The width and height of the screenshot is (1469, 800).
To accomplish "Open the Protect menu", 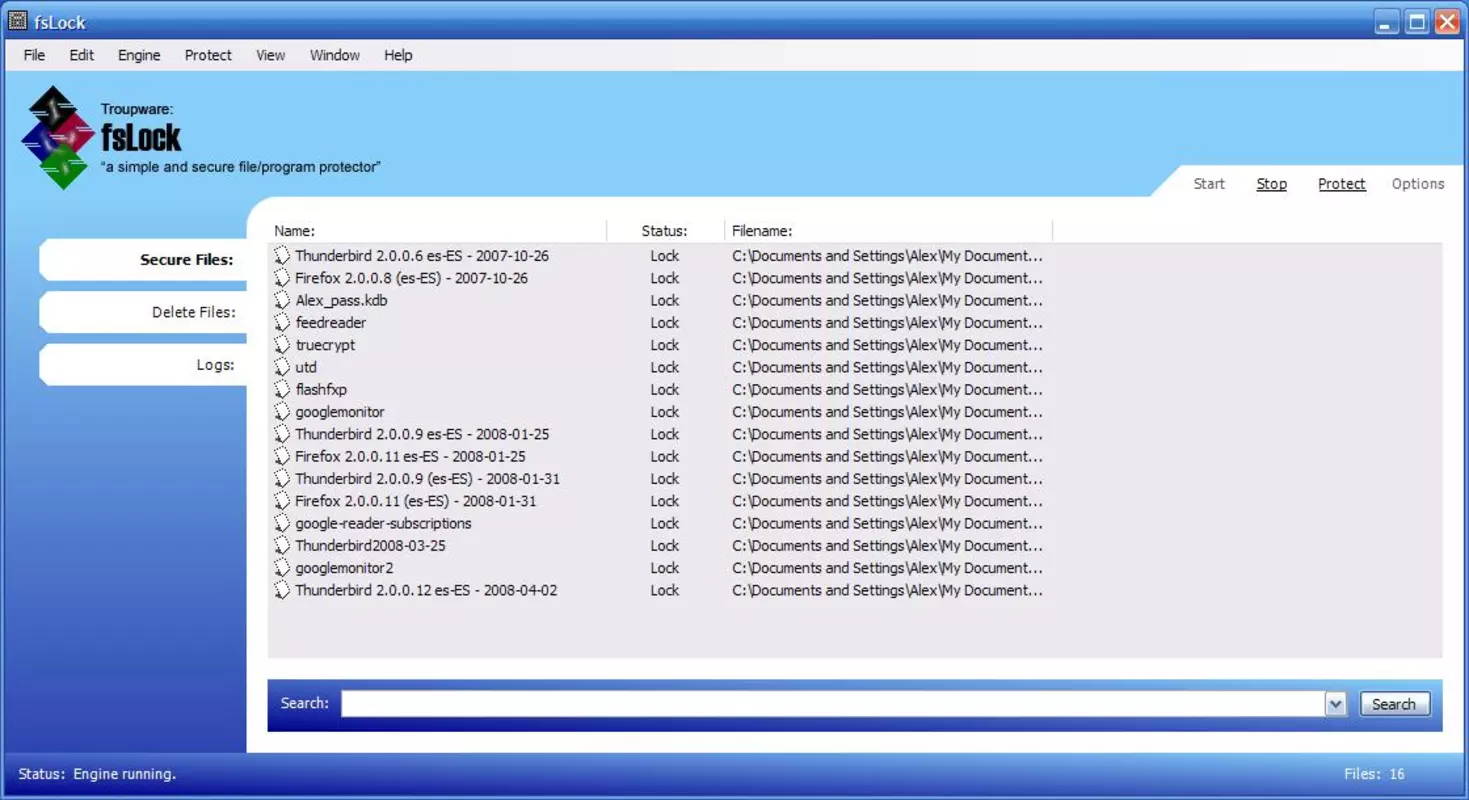I will 208,55.
